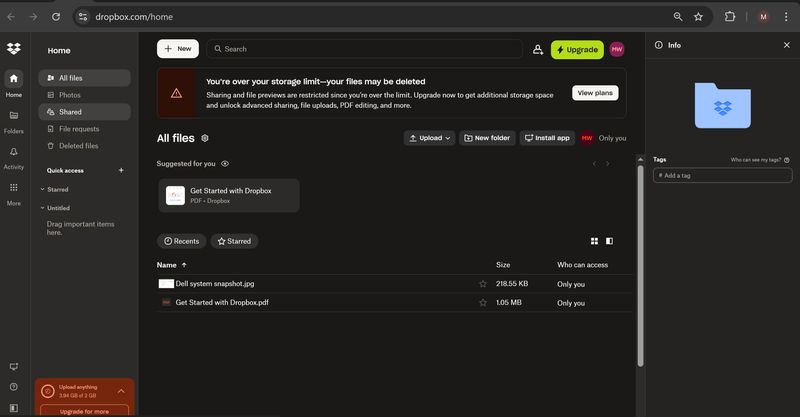Switch to grid view layout icon
Viewport: 800px width, 417px height.
594,241
